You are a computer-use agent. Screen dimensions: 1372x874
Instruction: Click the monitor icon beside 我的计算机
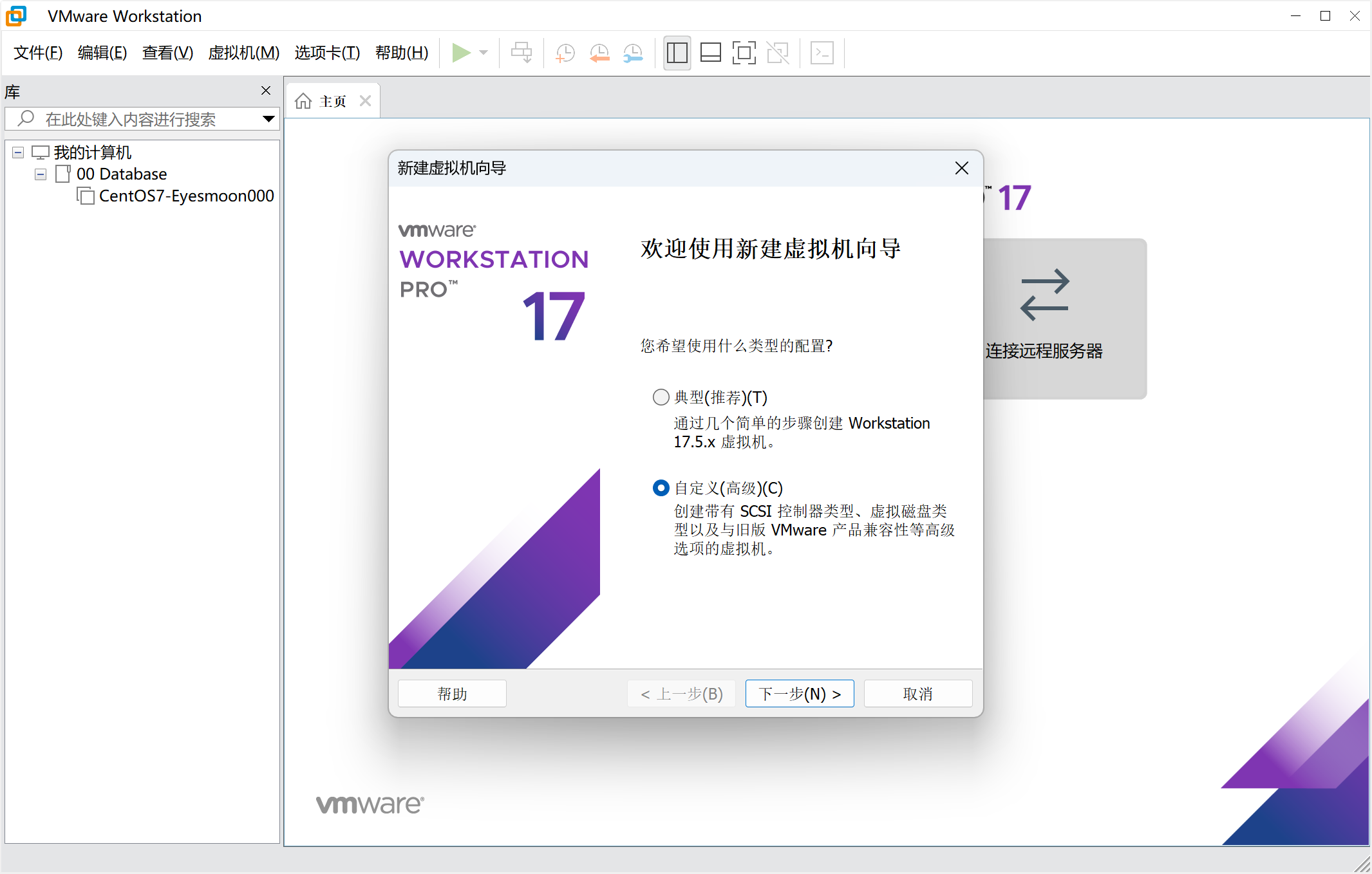click(41, 153)
